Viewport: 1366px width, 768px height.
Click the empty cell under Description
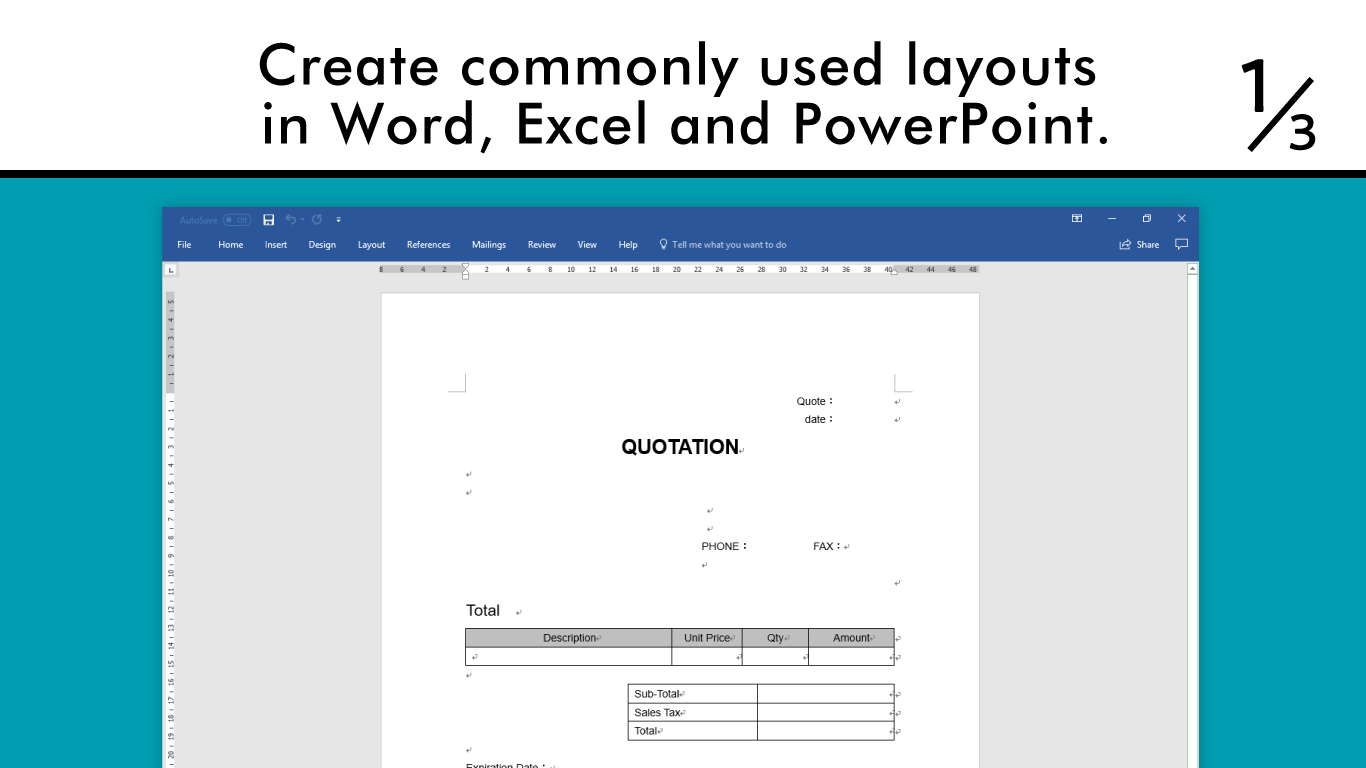click(x=569, y=656)
